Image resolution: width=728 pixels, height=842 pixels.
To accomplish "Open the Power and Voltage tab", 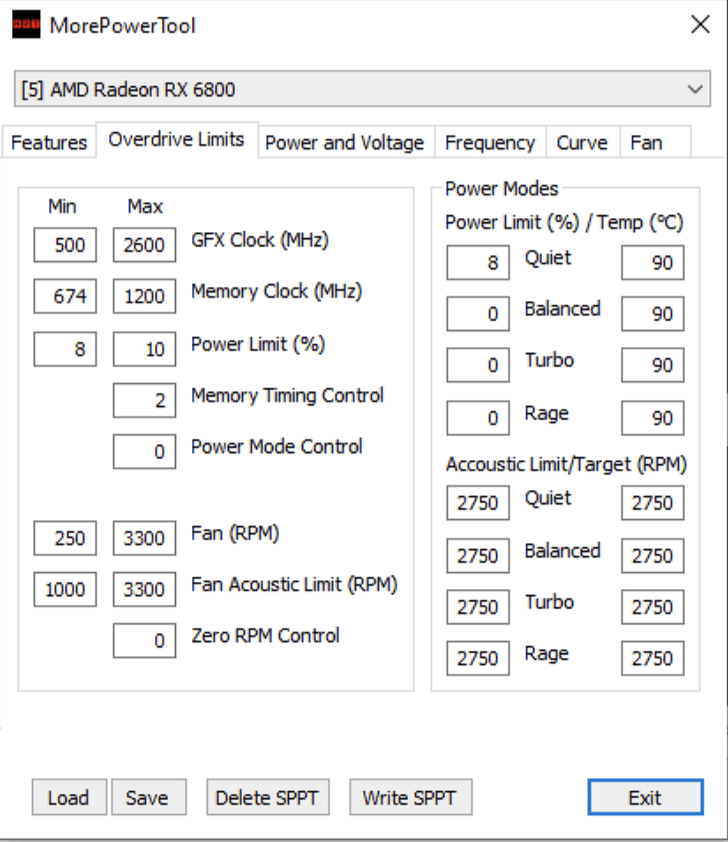I will click(x=345, y=143).
